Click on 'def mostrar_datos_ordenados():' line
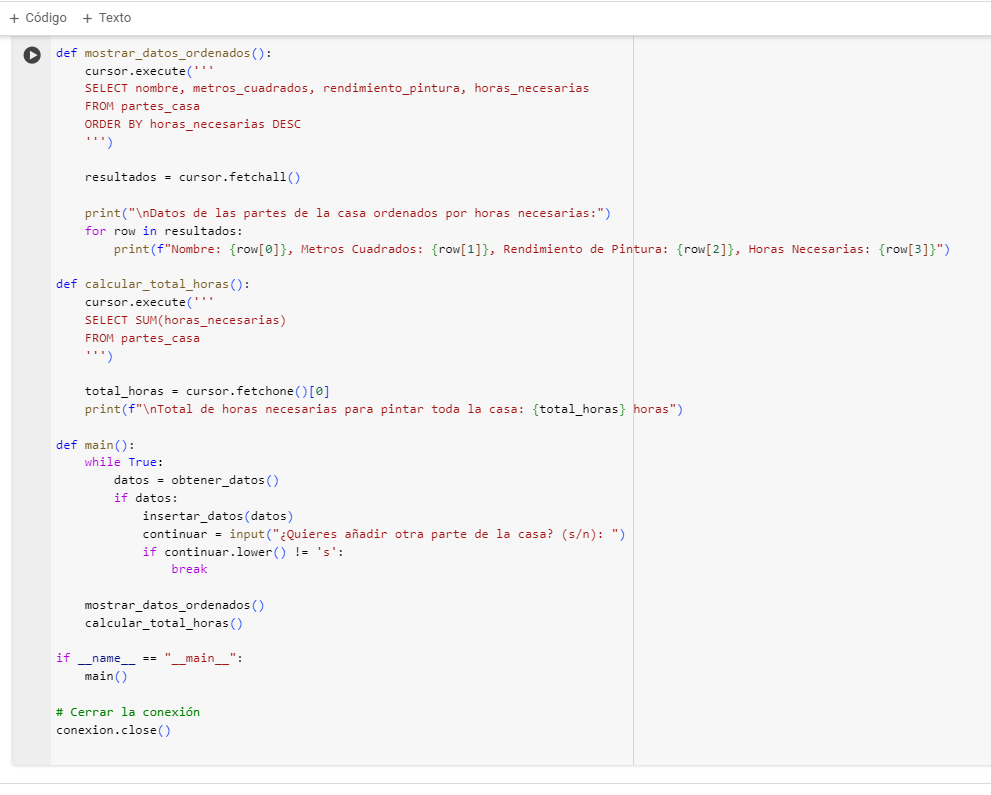The width and height of the screenshot is (991, 795). (164, 53)
